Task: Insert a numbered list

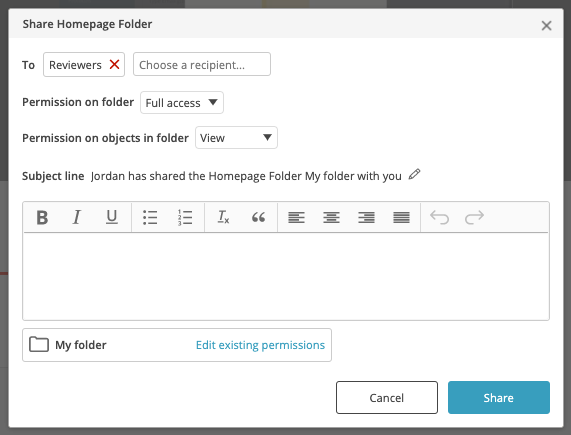Action: (x=185, y=218)
